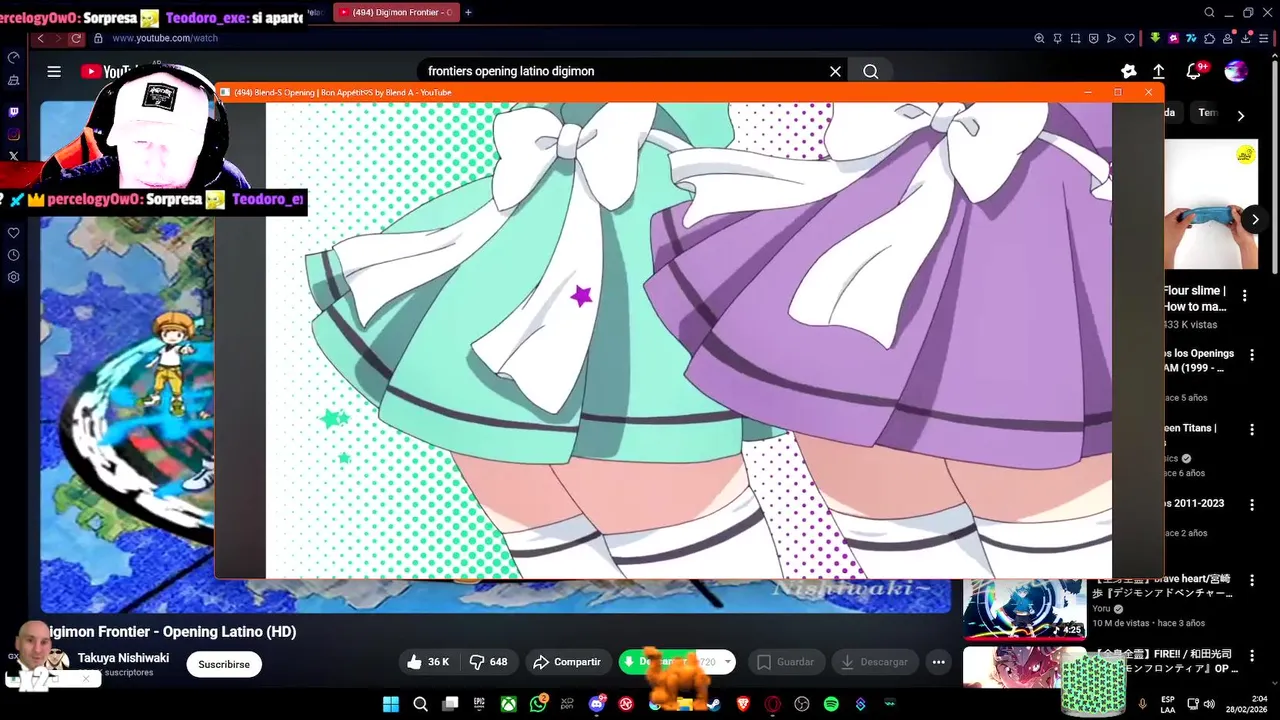Open the browser tab search magnifier
Viewport: 1280px width, 720px height.
tap(1210, 12)
